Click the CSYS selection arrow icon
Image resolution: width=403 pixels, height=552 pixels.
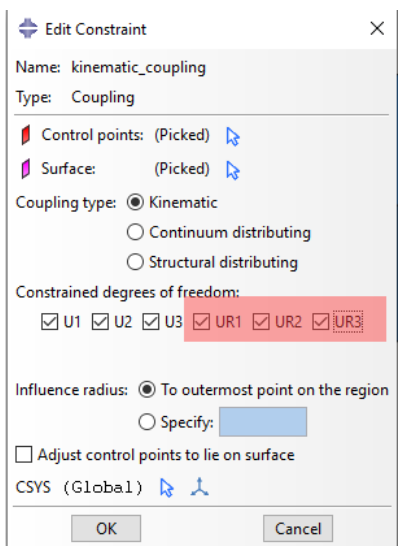(x=166, y=488)
